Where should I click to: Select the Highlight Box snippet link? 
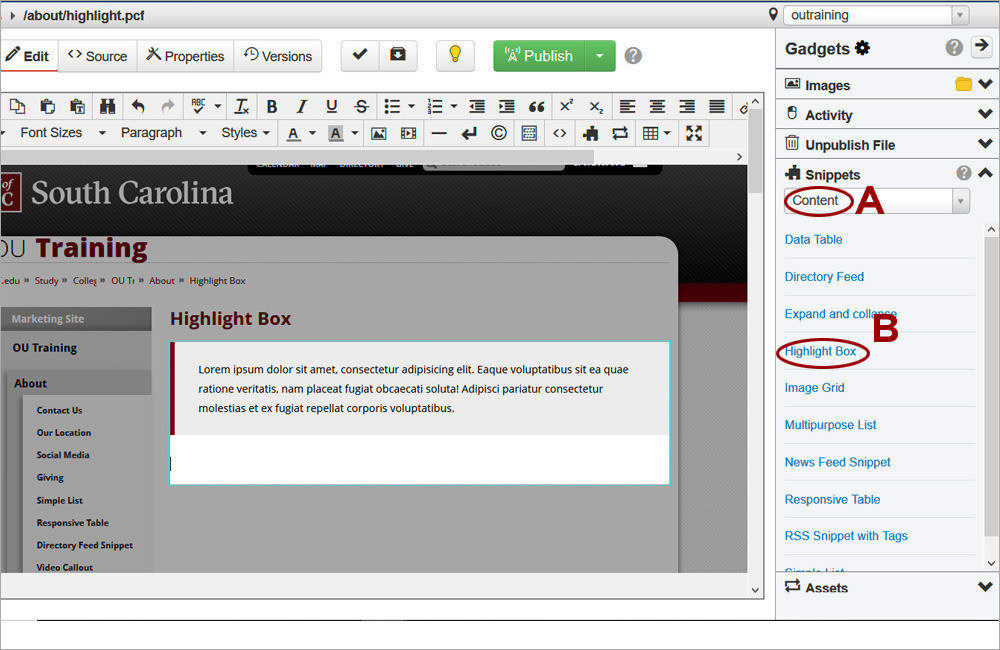pos(822,352)
